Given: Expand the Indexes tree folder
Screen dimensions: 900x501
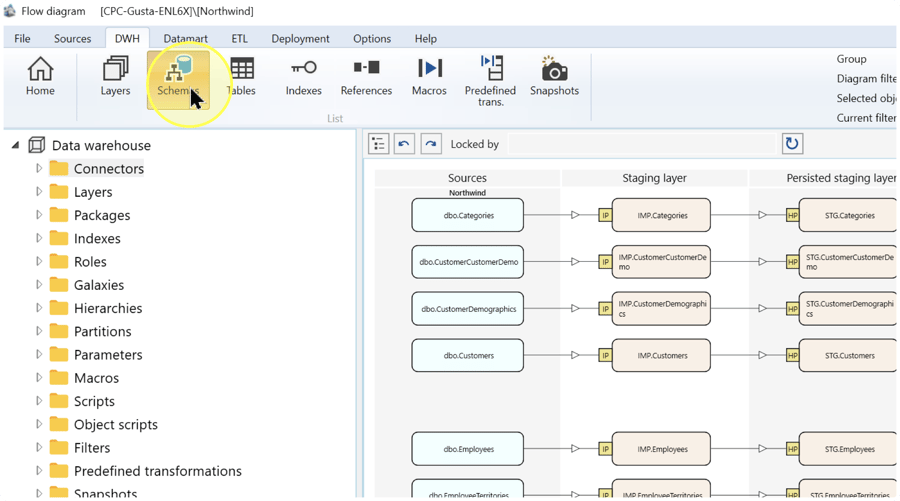Looking at the screenshot, I should (38, 238).
